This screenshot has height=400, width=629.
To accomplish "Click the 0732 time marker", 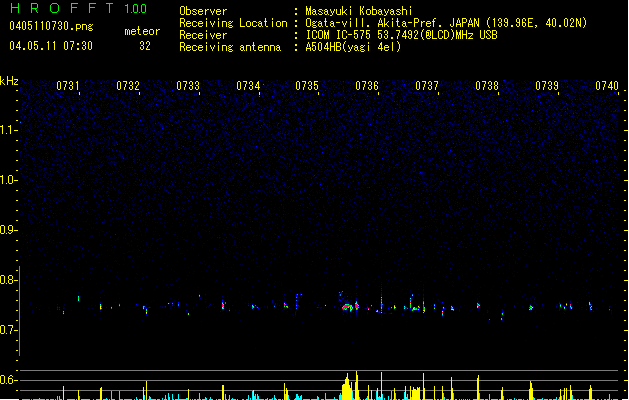I will [128, 86].
